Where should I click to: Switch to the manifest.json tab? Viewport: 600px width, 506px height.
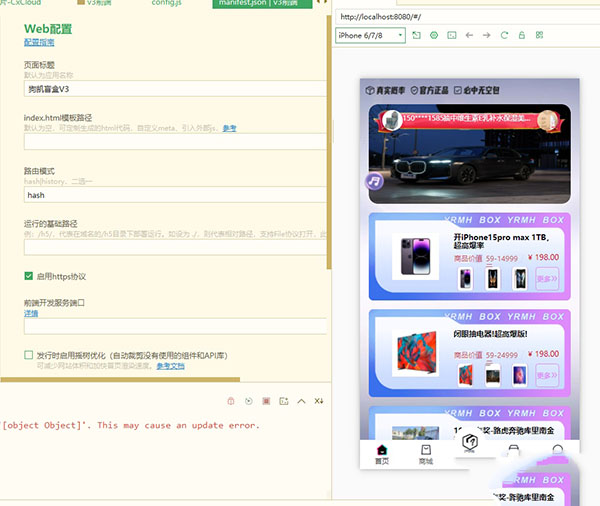[262, 3]
